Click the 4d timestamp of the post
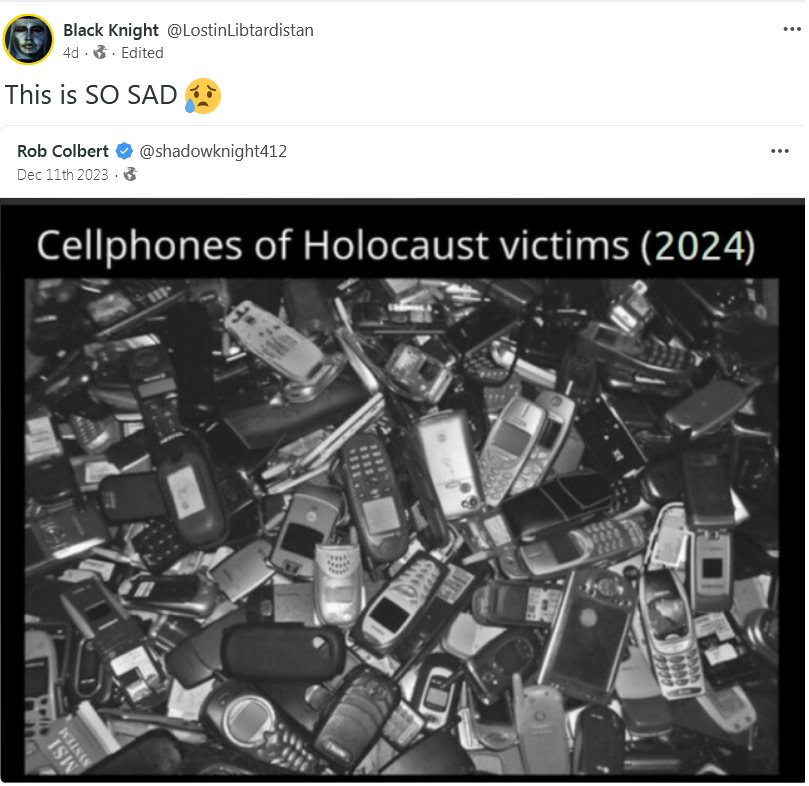 71,53
